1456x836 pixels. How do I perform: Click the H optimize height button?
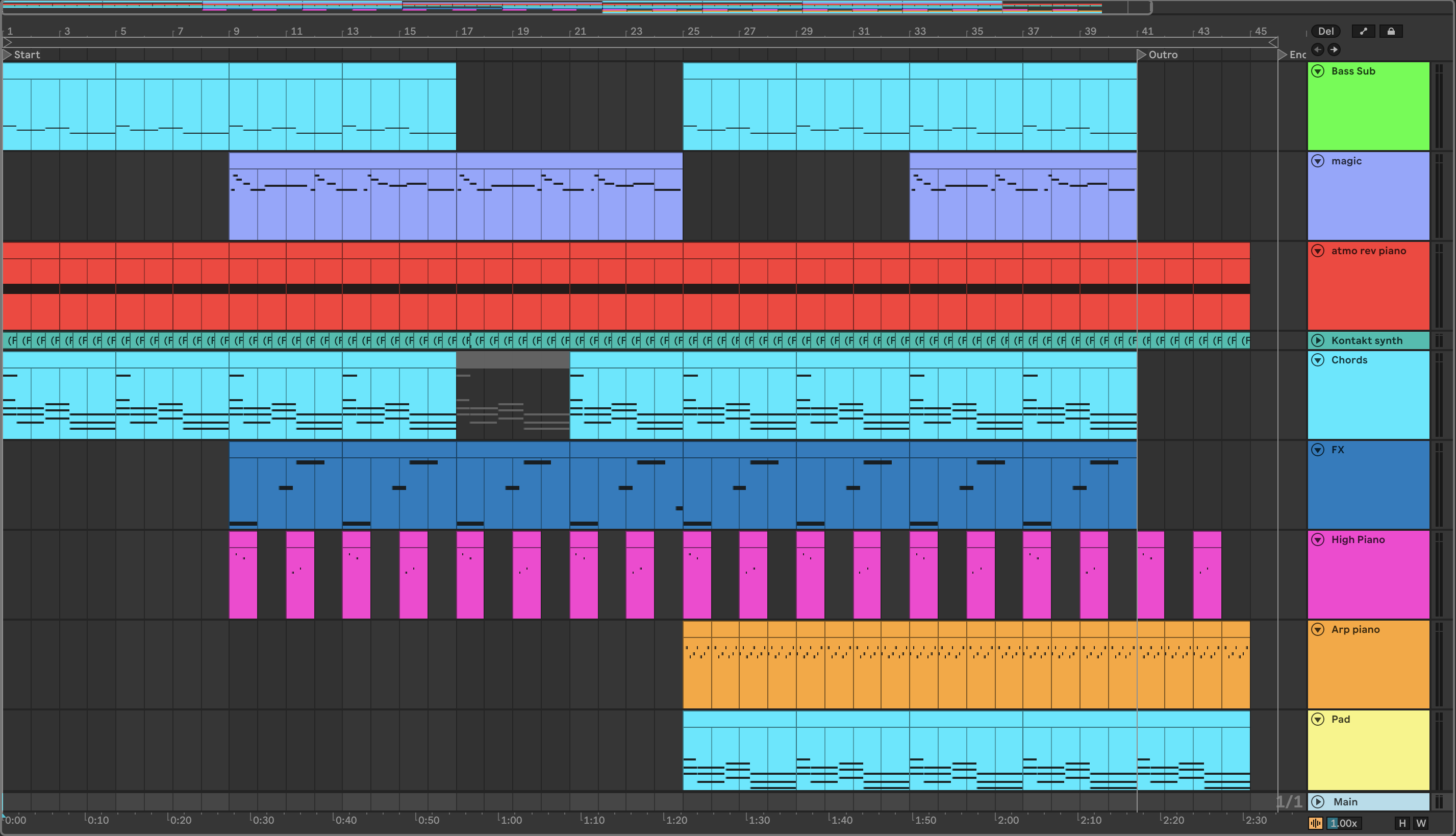[1402, 823]
